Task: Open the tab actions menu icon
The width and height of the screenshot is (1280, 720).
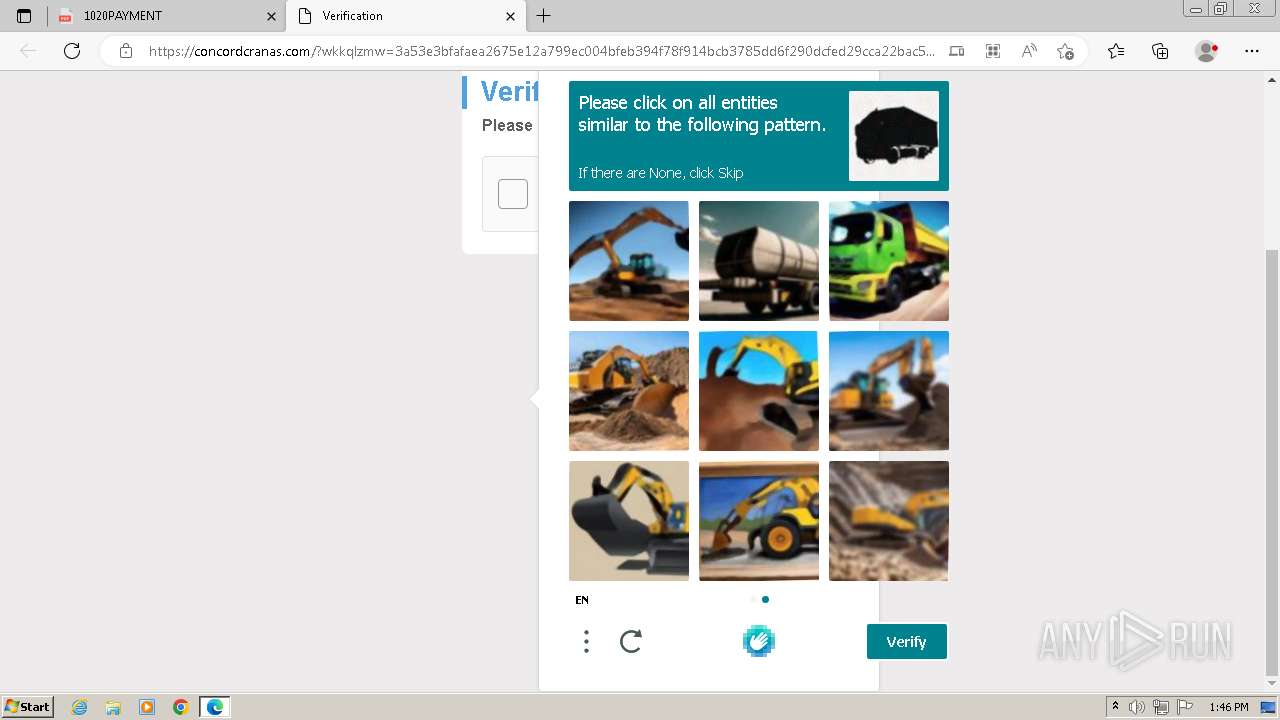Action: pyautogui.click(x=24, y=16)
